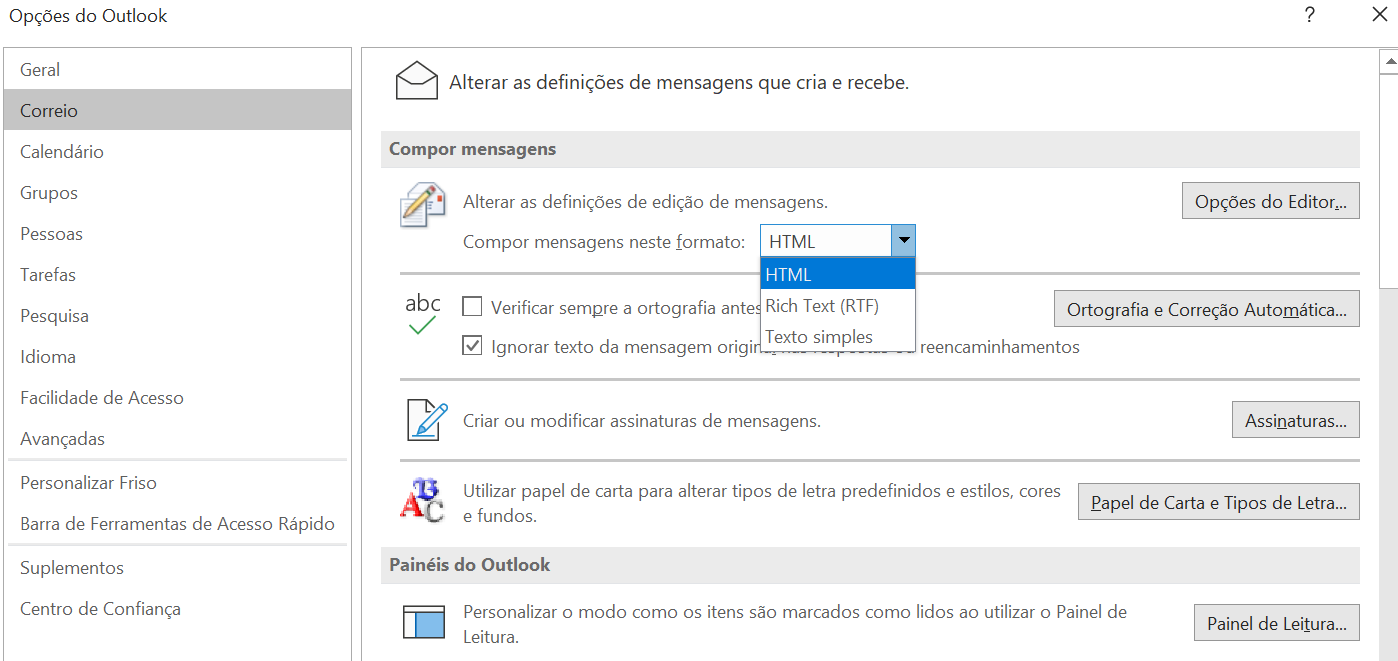The height and width of the screenshot is (661, 1398).
Task: Go to the Pesquisa category
Action: (x=177, y=315)
